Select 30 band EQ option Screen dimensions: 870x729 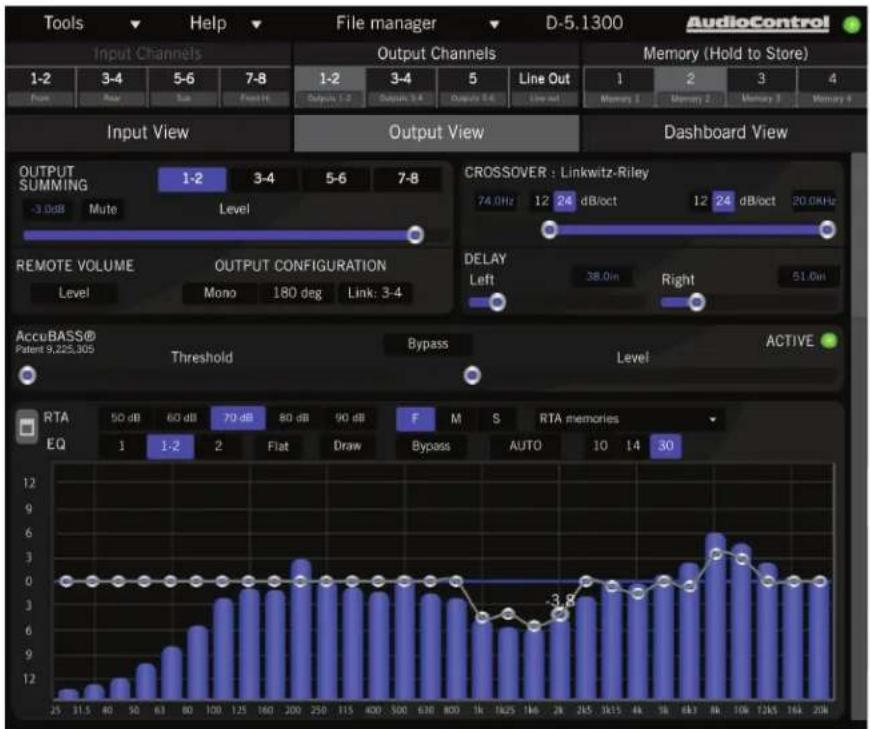pyautogui.click(x=665, y=446)
